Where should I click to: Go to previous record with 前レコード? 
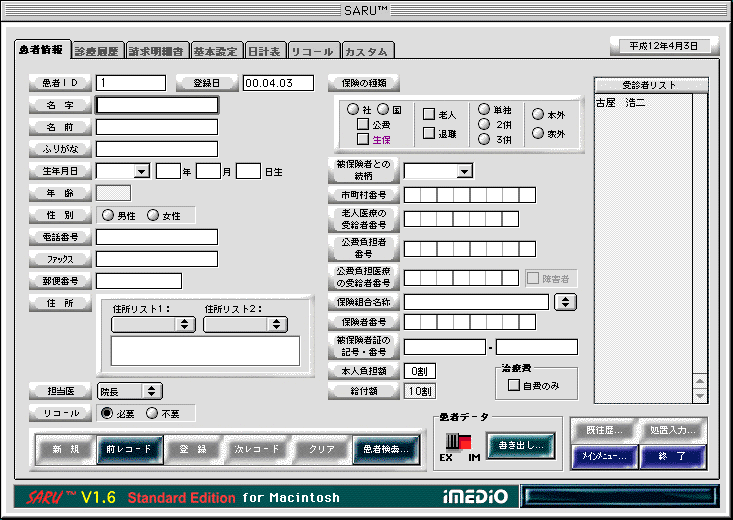click(x=129, y=449)
